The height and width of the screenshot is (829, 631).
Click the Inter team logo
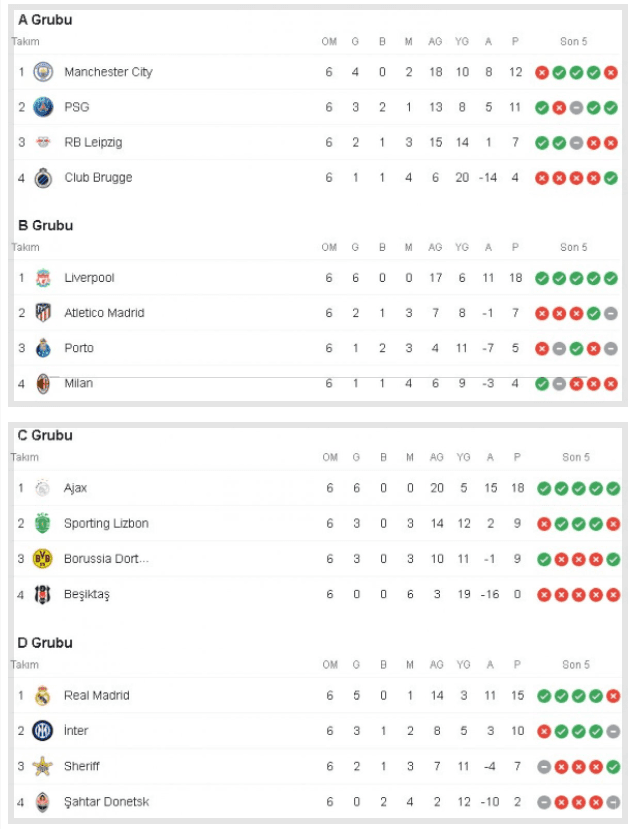point(43,731)
